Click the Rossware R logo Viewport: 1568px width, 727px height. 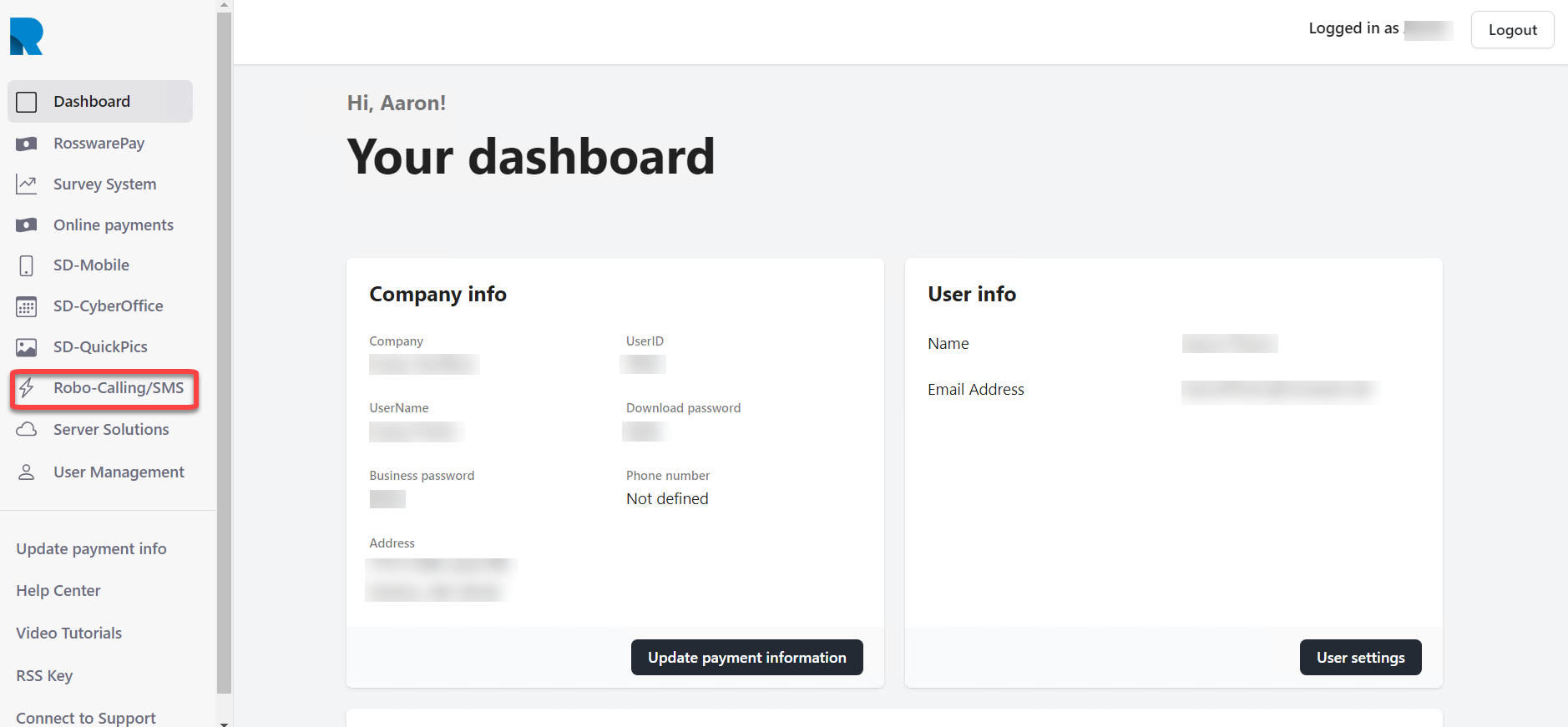point(26,37)
